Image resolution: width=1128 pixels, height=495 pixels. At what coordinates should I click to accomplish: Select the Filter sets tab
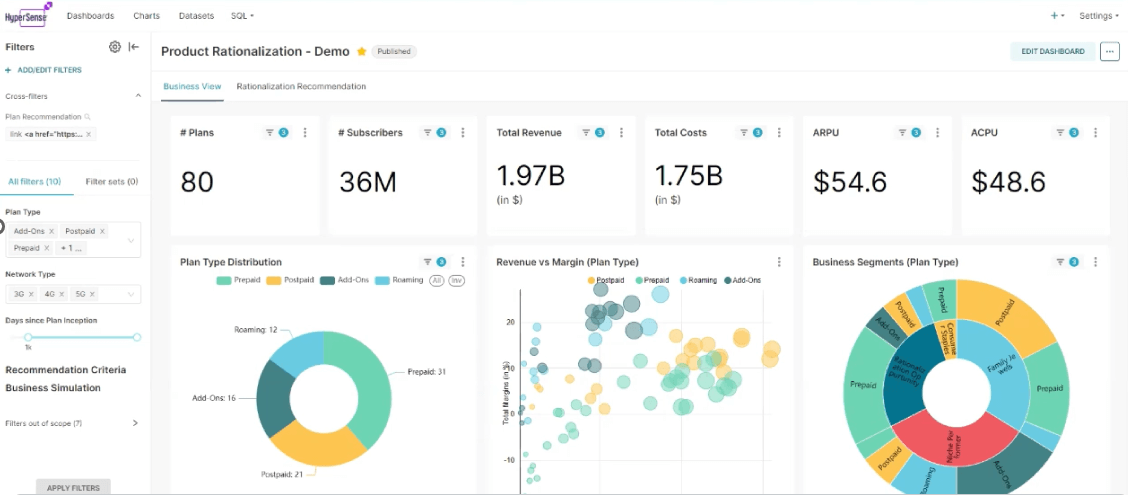(111, 181)
